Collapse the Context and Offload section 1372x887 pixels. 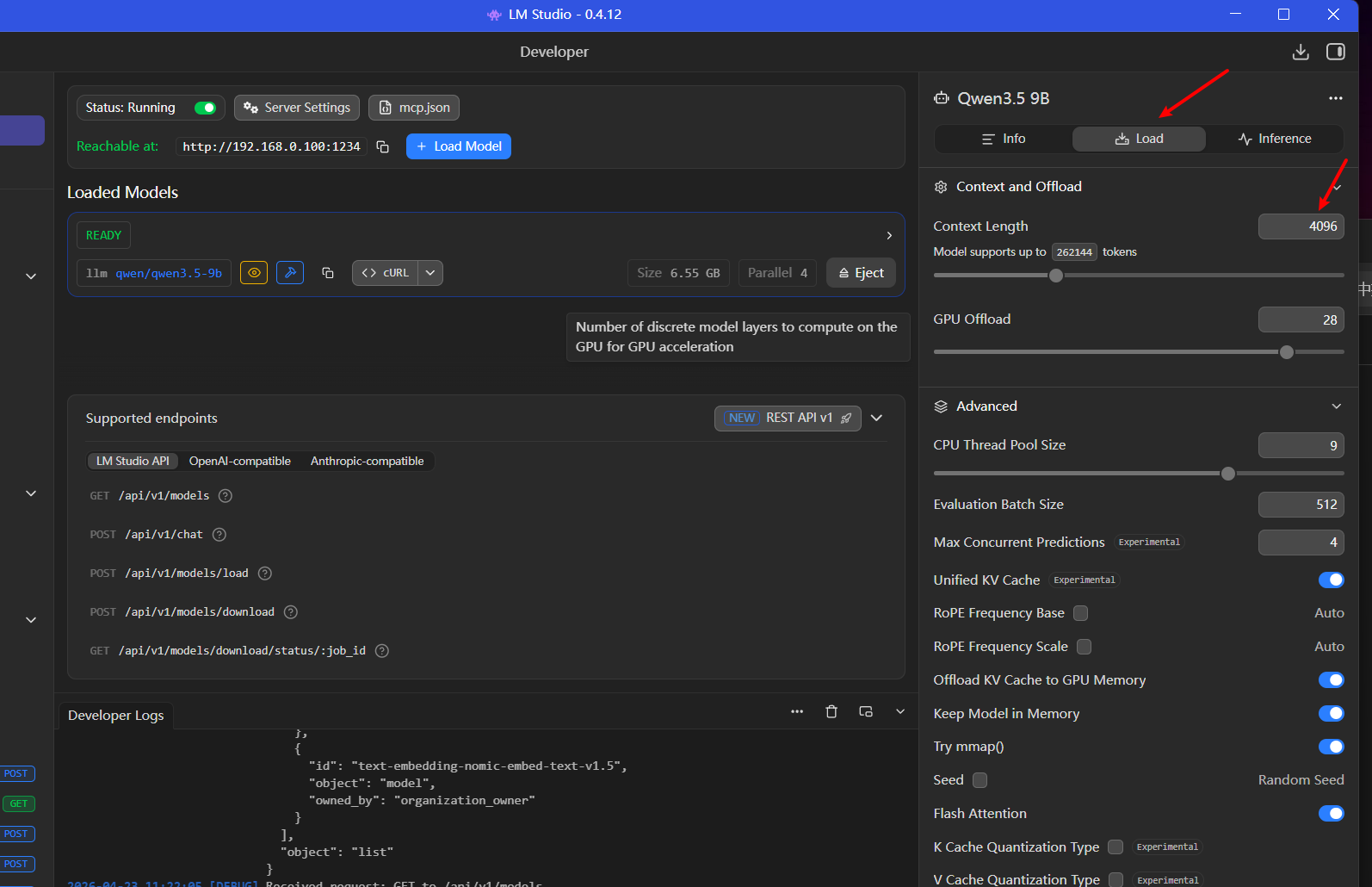[1337, 187]
